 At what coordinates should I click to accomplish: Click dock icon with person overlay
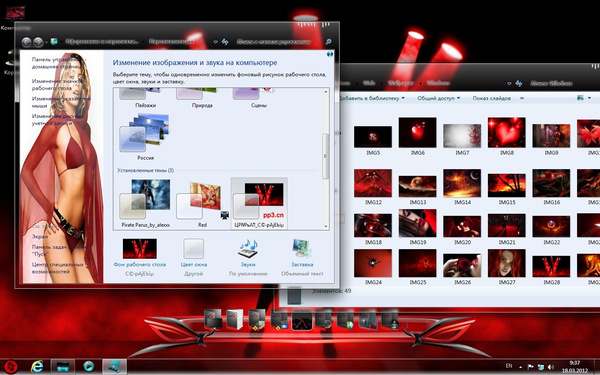coord(390,319)
